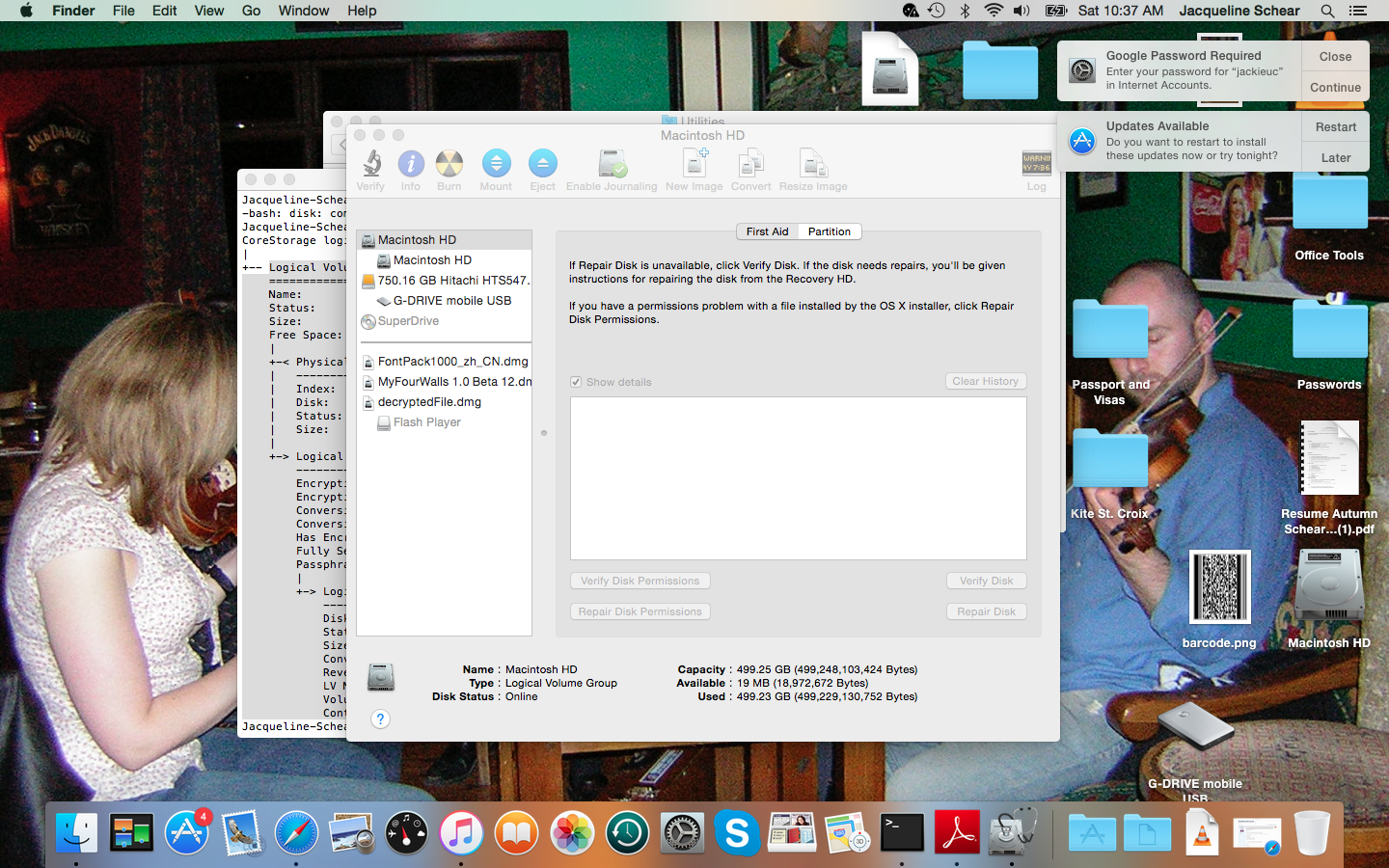Click the volume menu bar icon
This screenshot has height=868, width=1389.
pos(1022,11)
